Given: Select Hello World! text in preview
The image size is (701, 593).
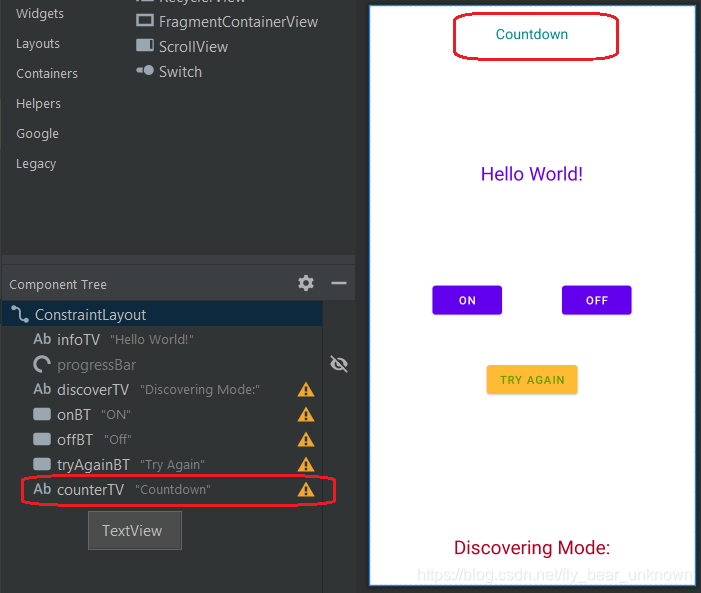Looking at the screenshot, I should coord(532,174).
